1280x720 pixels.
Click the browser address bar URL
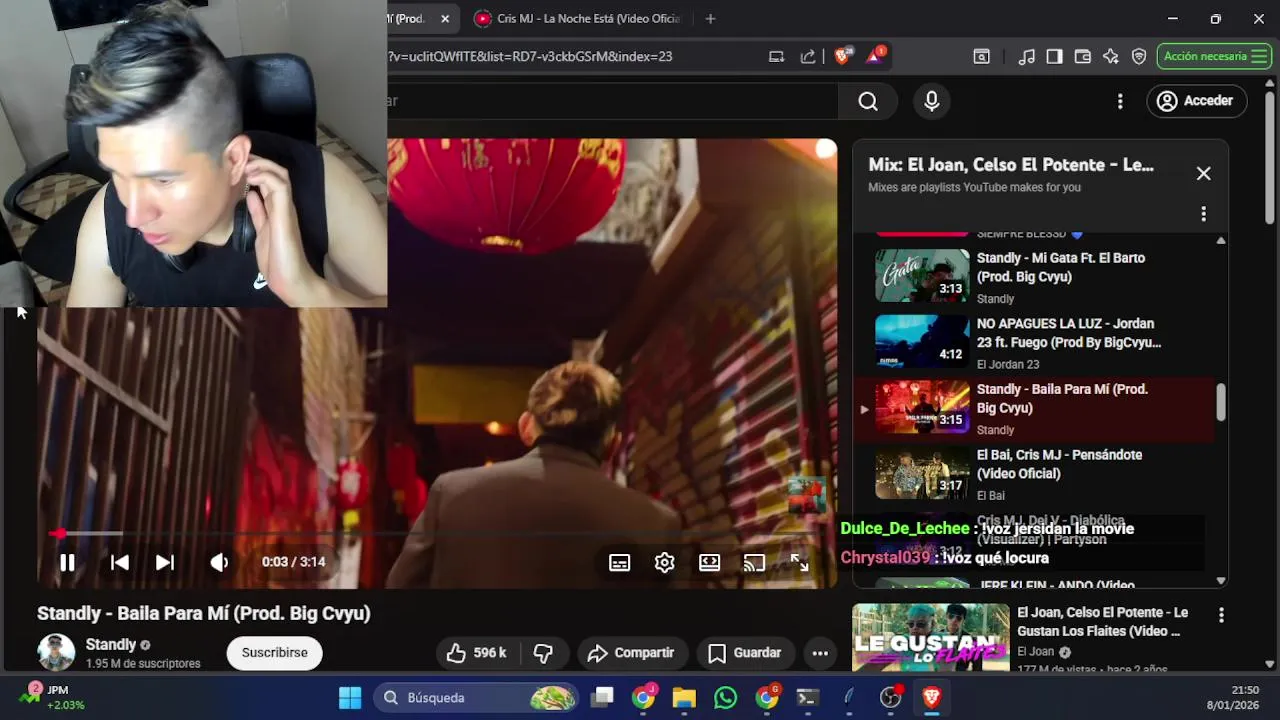pos(530,57)
